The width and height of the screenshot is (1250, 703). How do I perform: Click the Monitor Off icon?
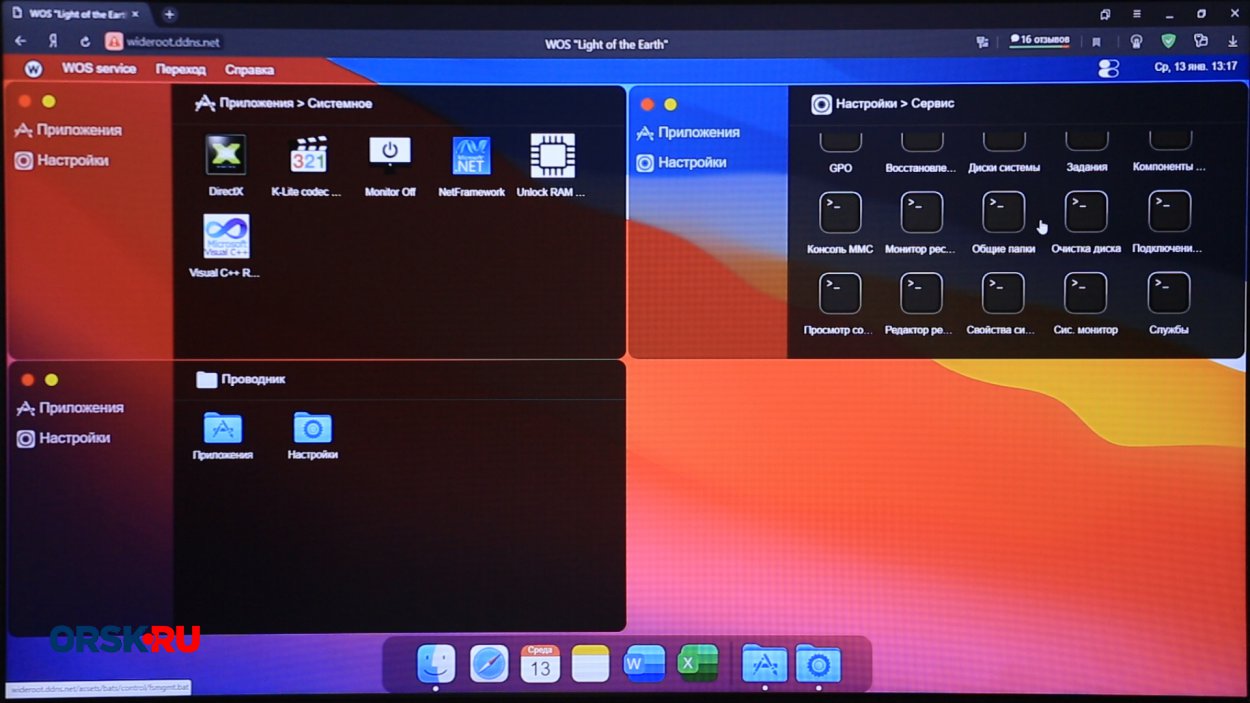pyautogui.click(x=390, y=156)
